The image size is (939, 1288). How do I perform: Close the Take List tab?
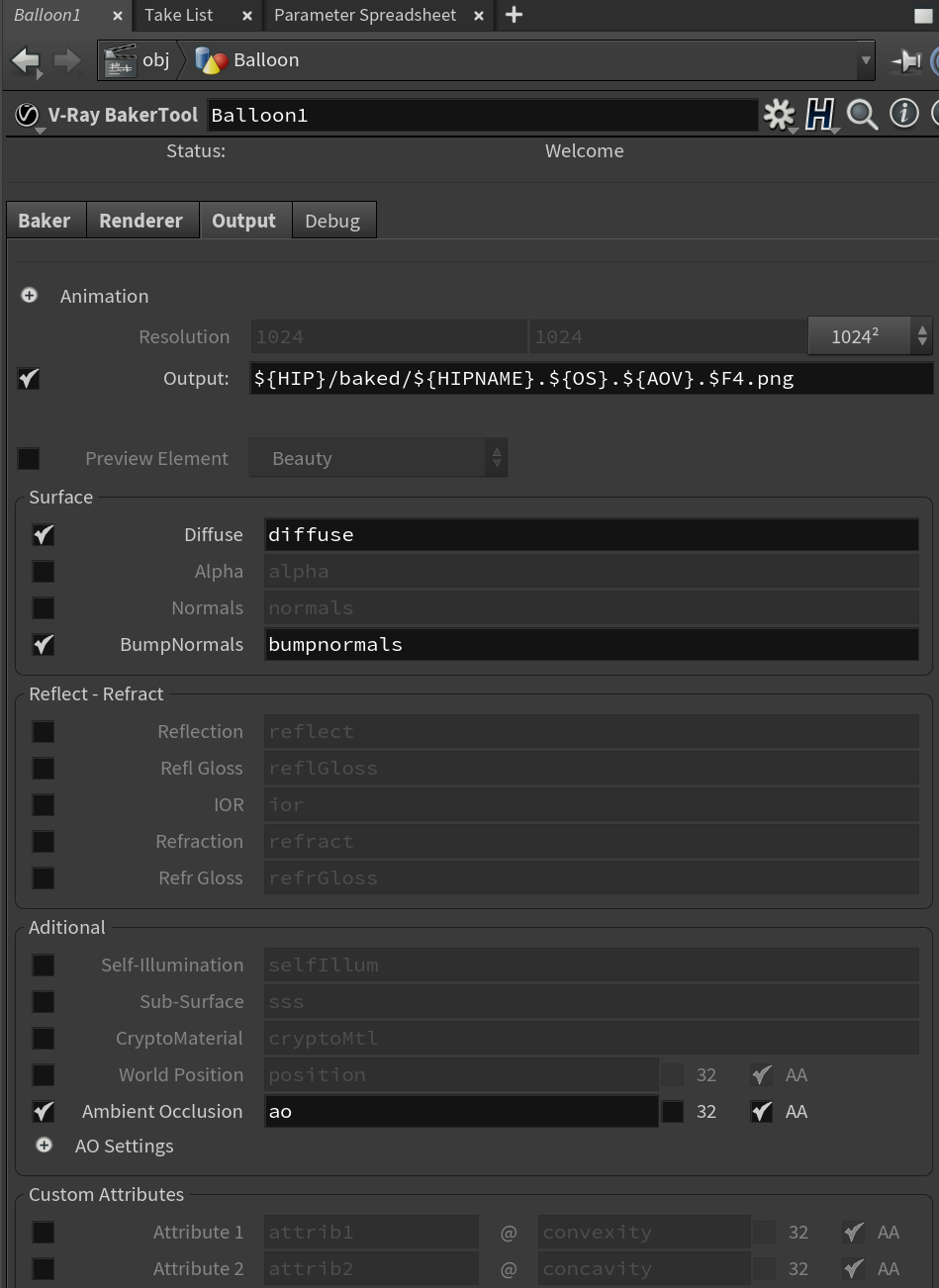point(247,16)
